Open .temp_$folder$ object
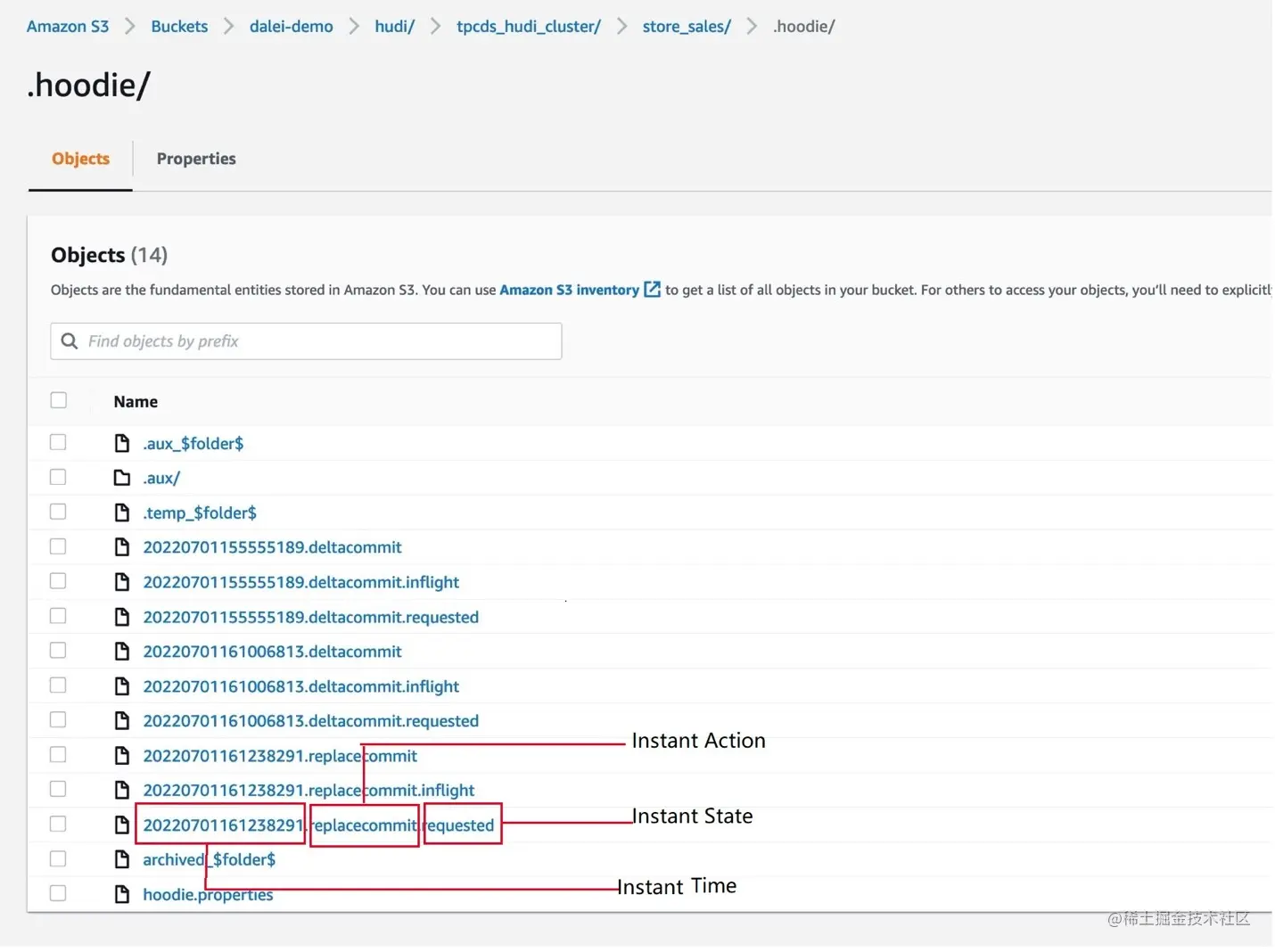Screen dimensions: 1275x952 (x=200, y=513)
